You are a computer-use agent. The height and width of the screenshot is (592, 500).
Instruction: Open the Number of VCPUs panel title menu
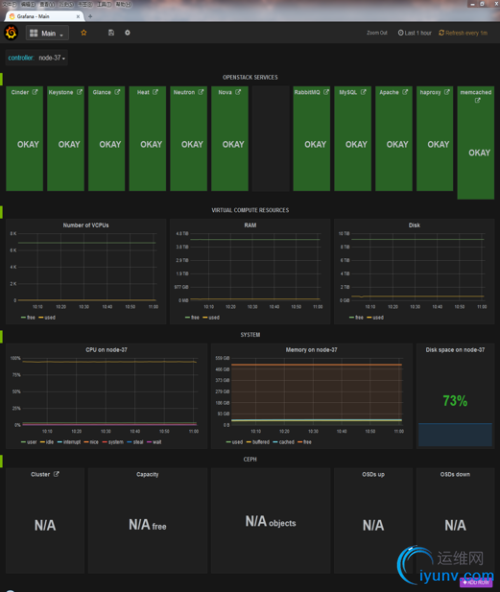click(x=86, y=225)
